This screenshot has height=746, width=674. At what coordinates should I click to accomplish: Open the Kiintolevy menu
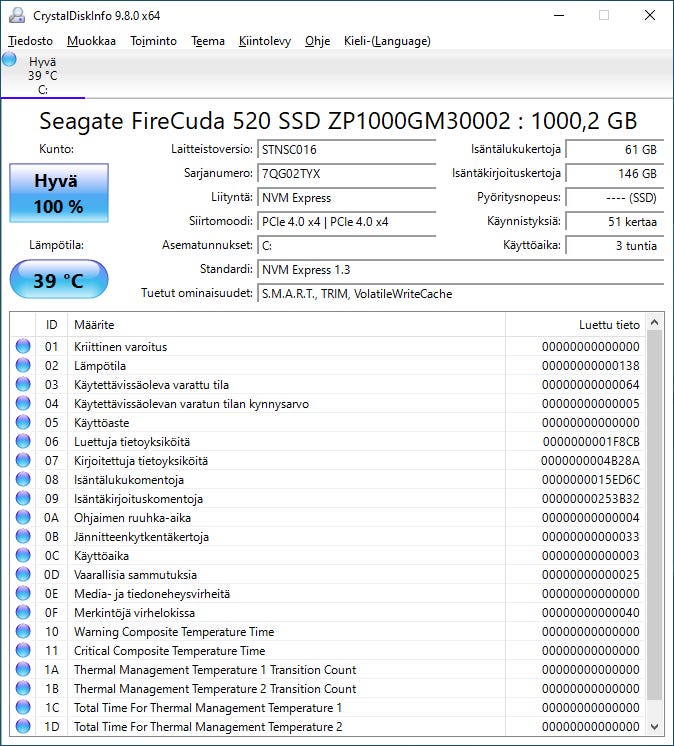pos(265,41)
